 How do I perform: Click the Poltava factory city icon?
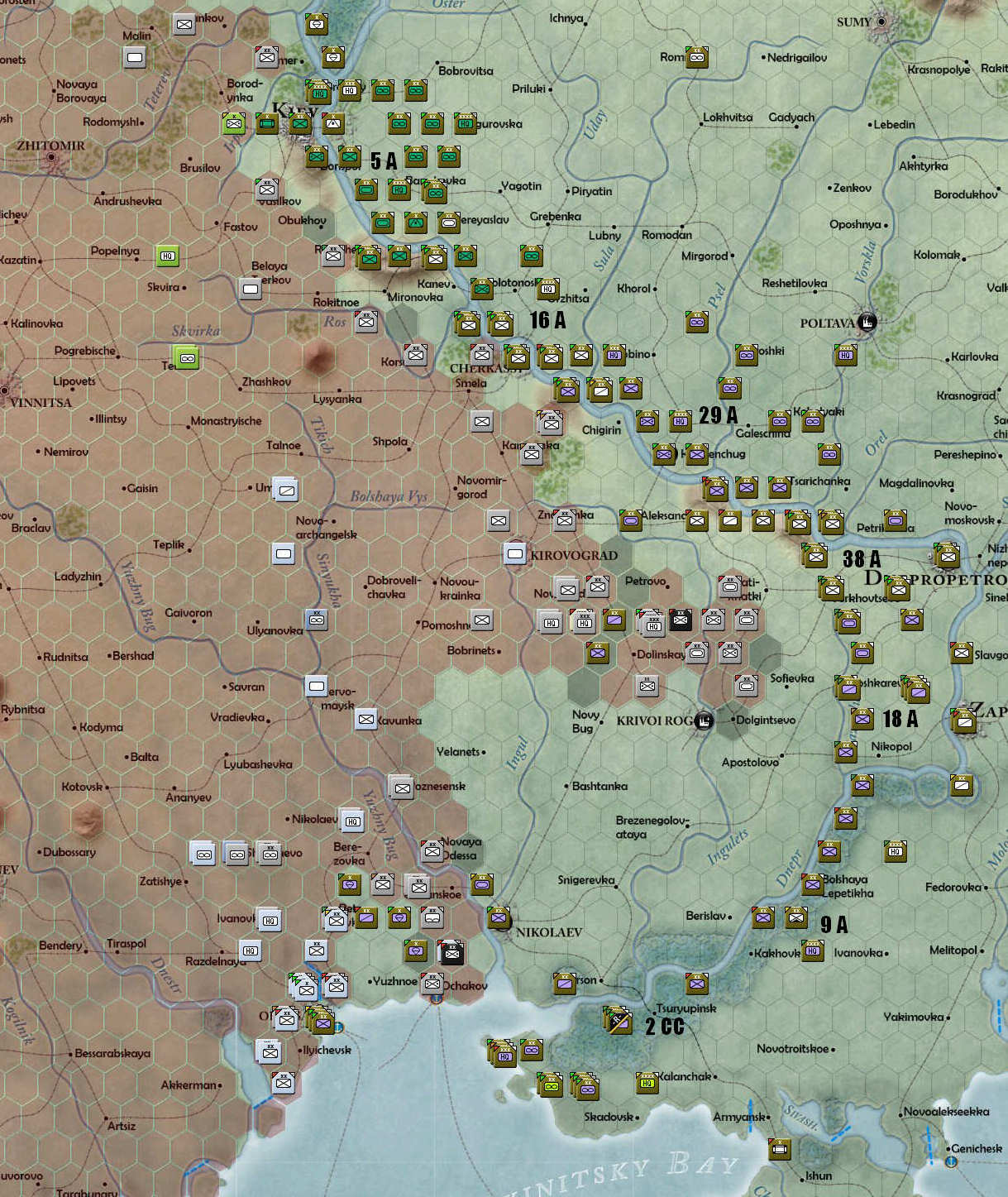click(x=867, y=322)
